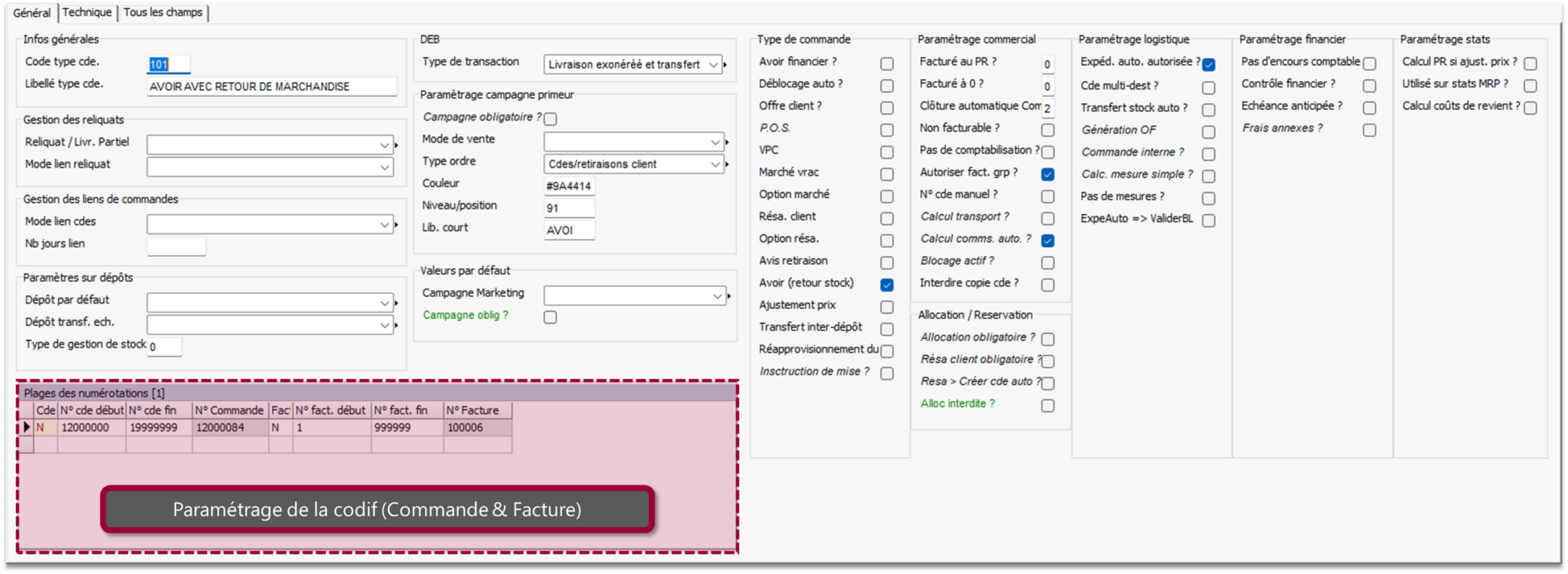Image resolution: width=1568 pixels, height=574 pixels.
Task: Open Reliquat / Livr. Partiel dropdown
Action: [x=384, y=145]
